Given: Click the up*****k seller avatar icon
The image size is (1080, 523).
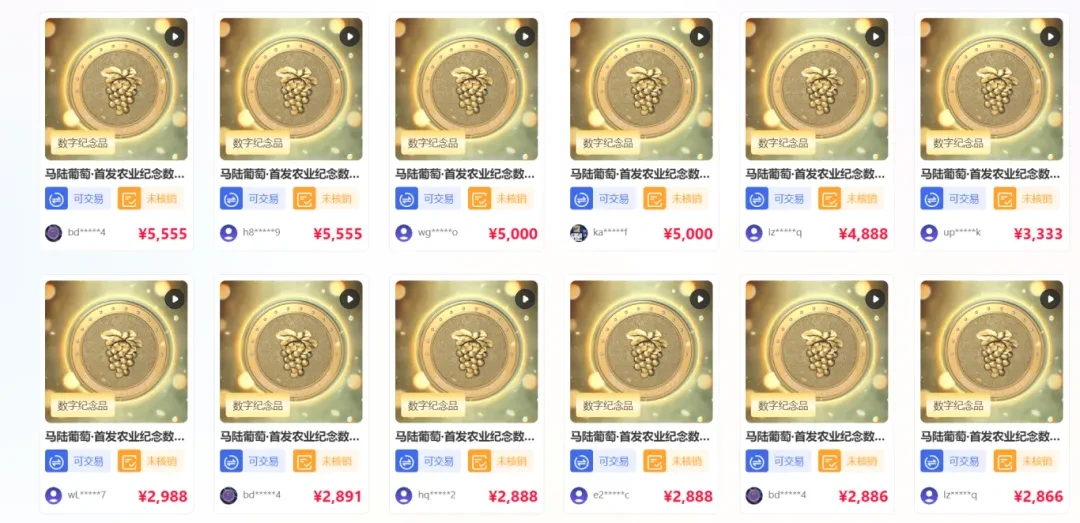Looking at the screenshot, I should pos(929,233).
